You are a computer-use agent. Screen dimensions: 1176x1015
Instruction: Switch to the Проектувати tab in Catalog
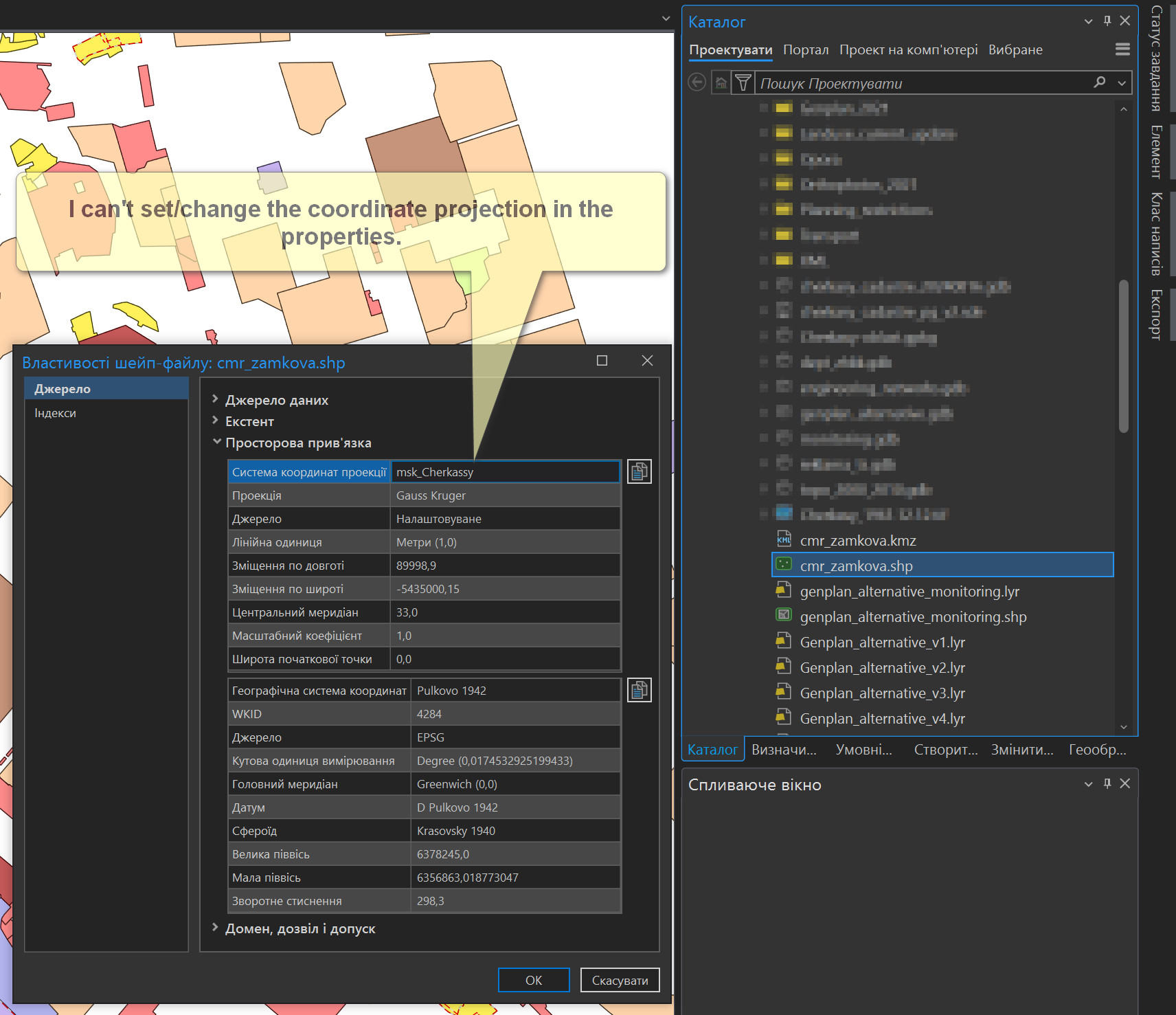tap(730, 50)
